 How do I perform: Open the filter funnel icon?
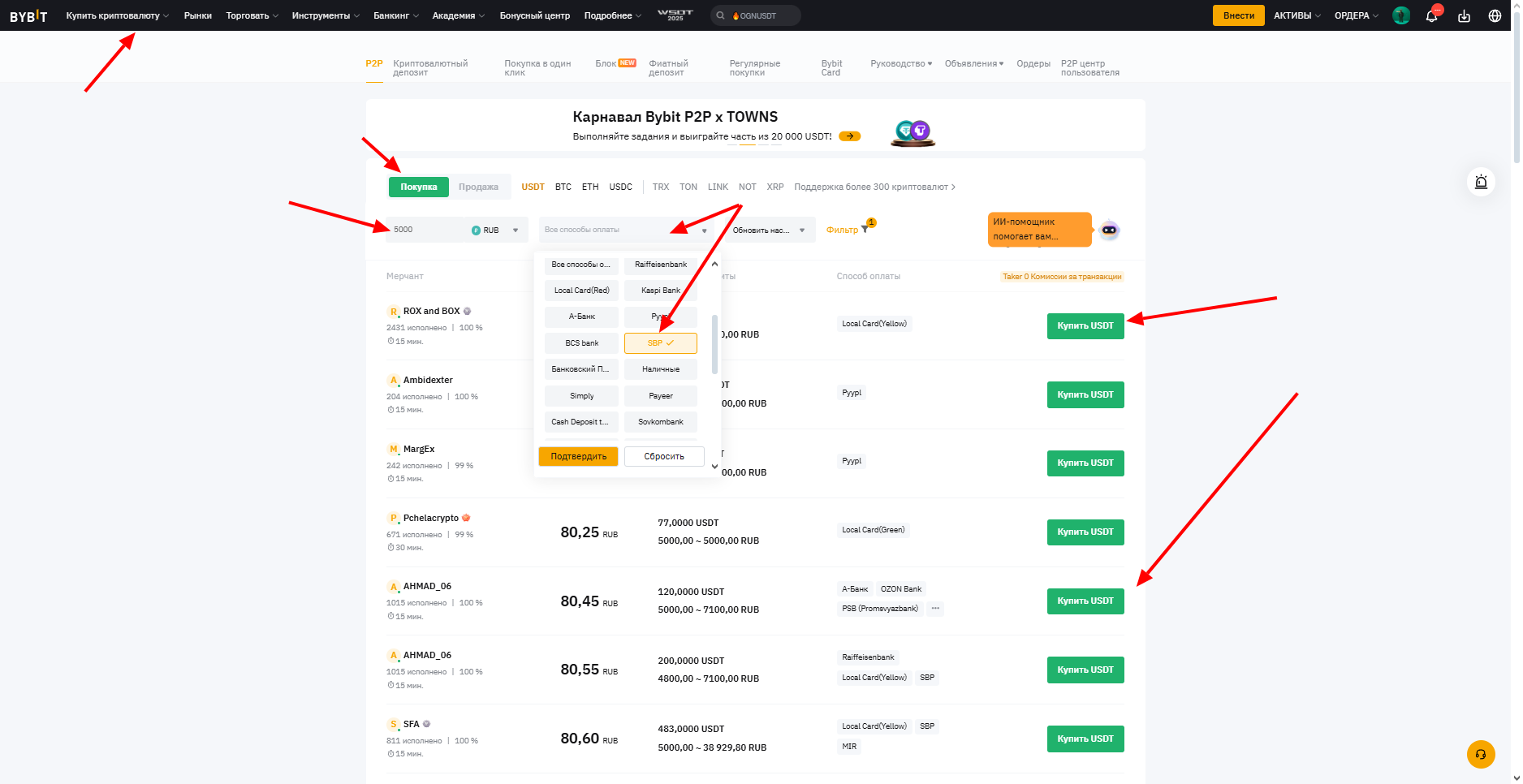(x=865, y=229)
